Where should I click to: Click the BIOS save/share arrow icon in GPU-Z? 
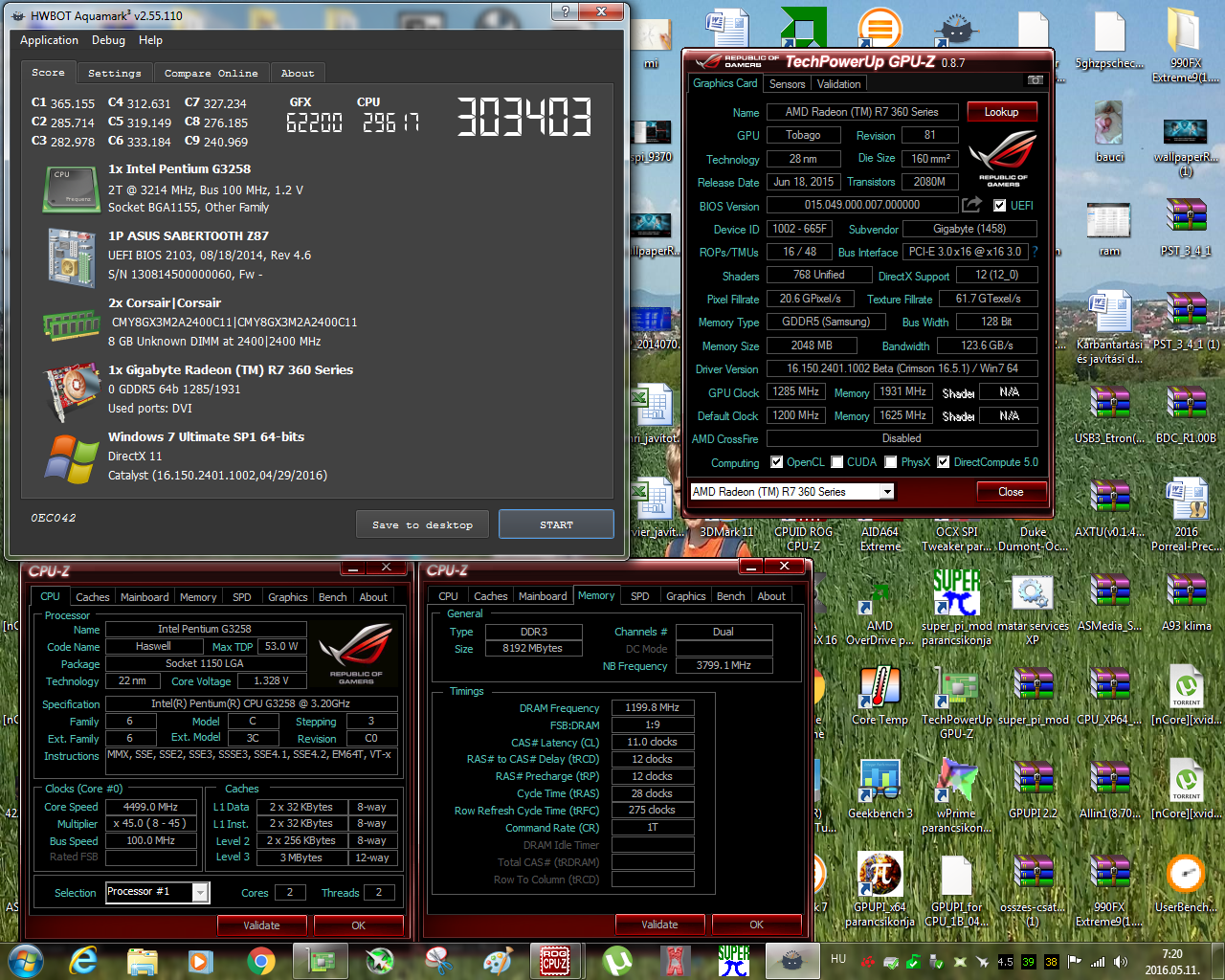tap(972, 205)
